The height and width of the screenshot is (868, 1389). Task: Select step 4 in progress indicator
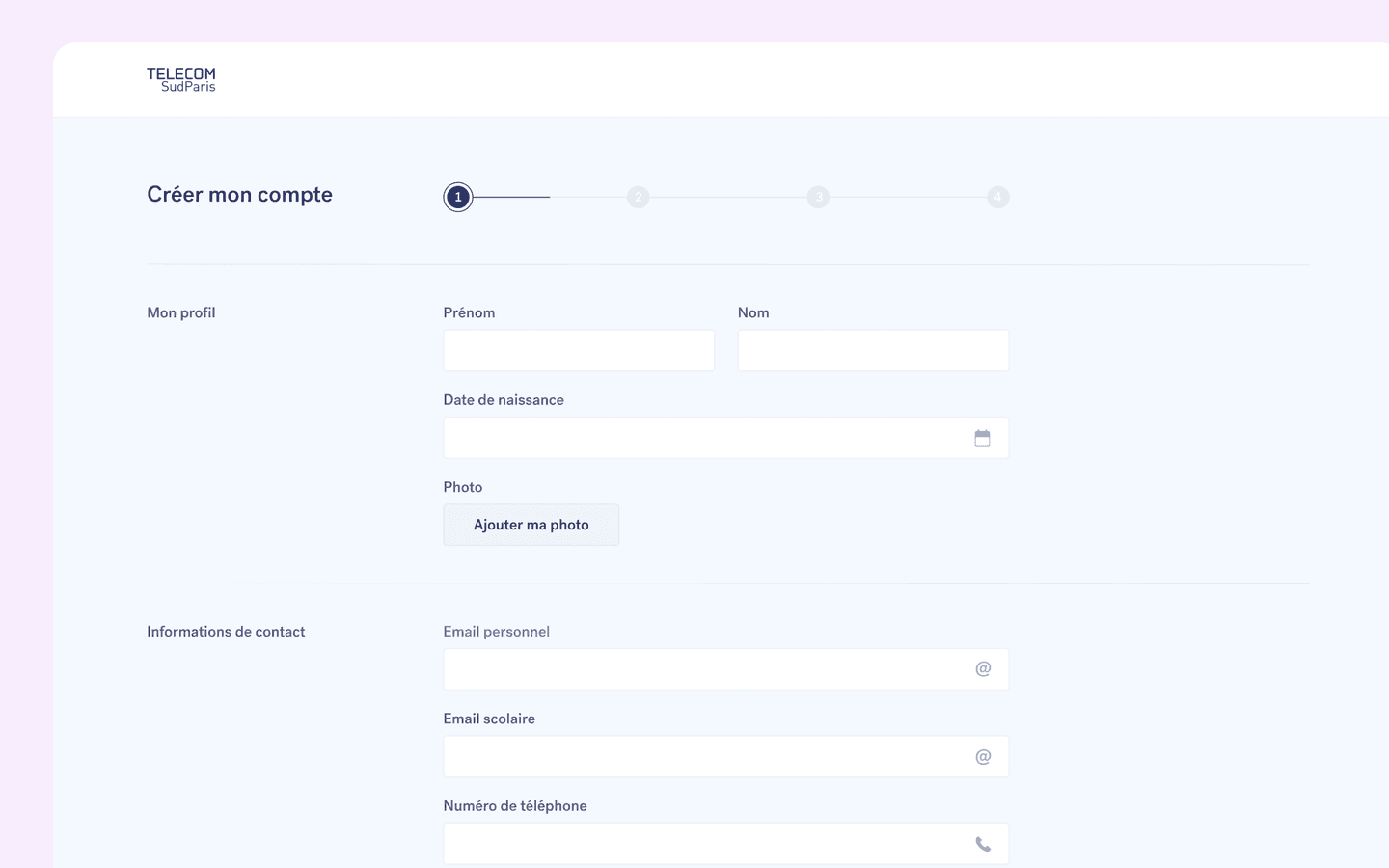coord(997,197)
